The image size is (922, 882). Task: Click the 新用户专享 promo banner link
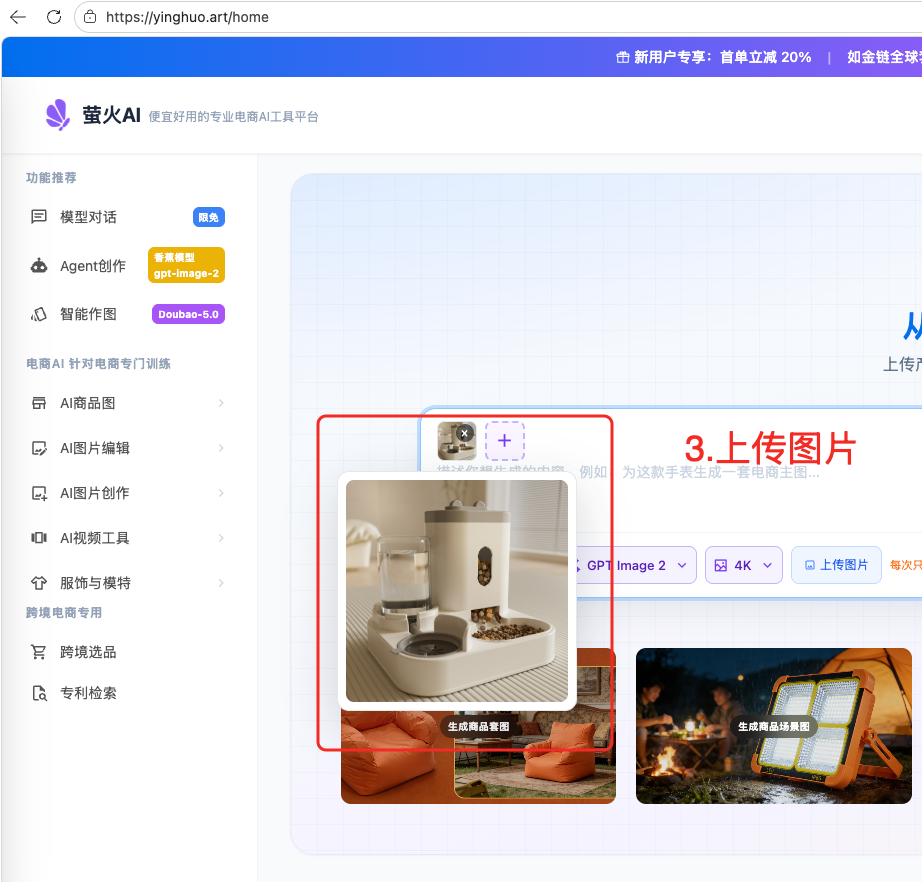[x=714, y=57]
